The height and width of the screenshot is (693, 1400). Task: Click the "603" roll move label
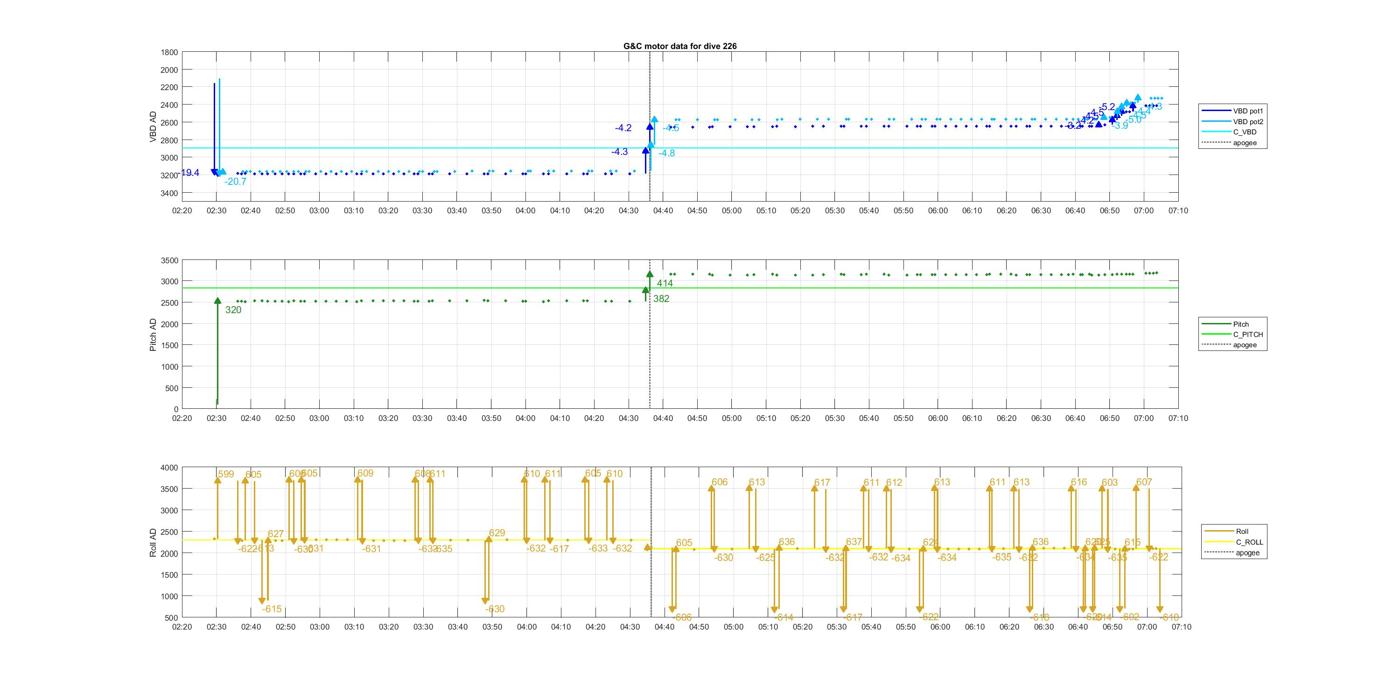1110,483
